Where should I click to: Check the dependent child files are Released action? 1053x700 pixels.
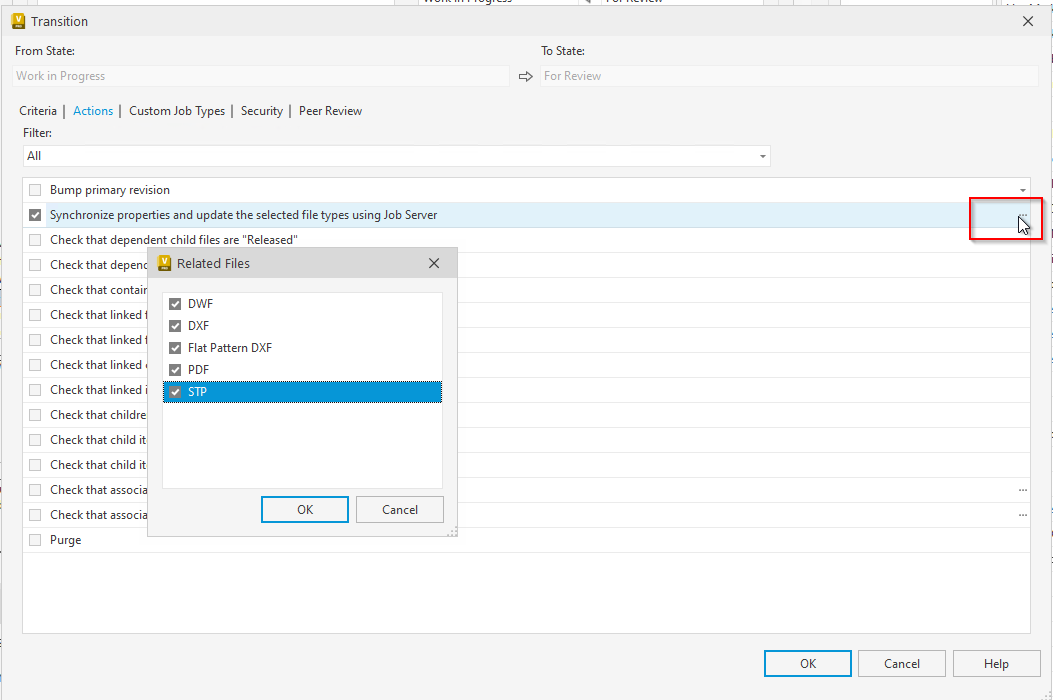[35, 239]
